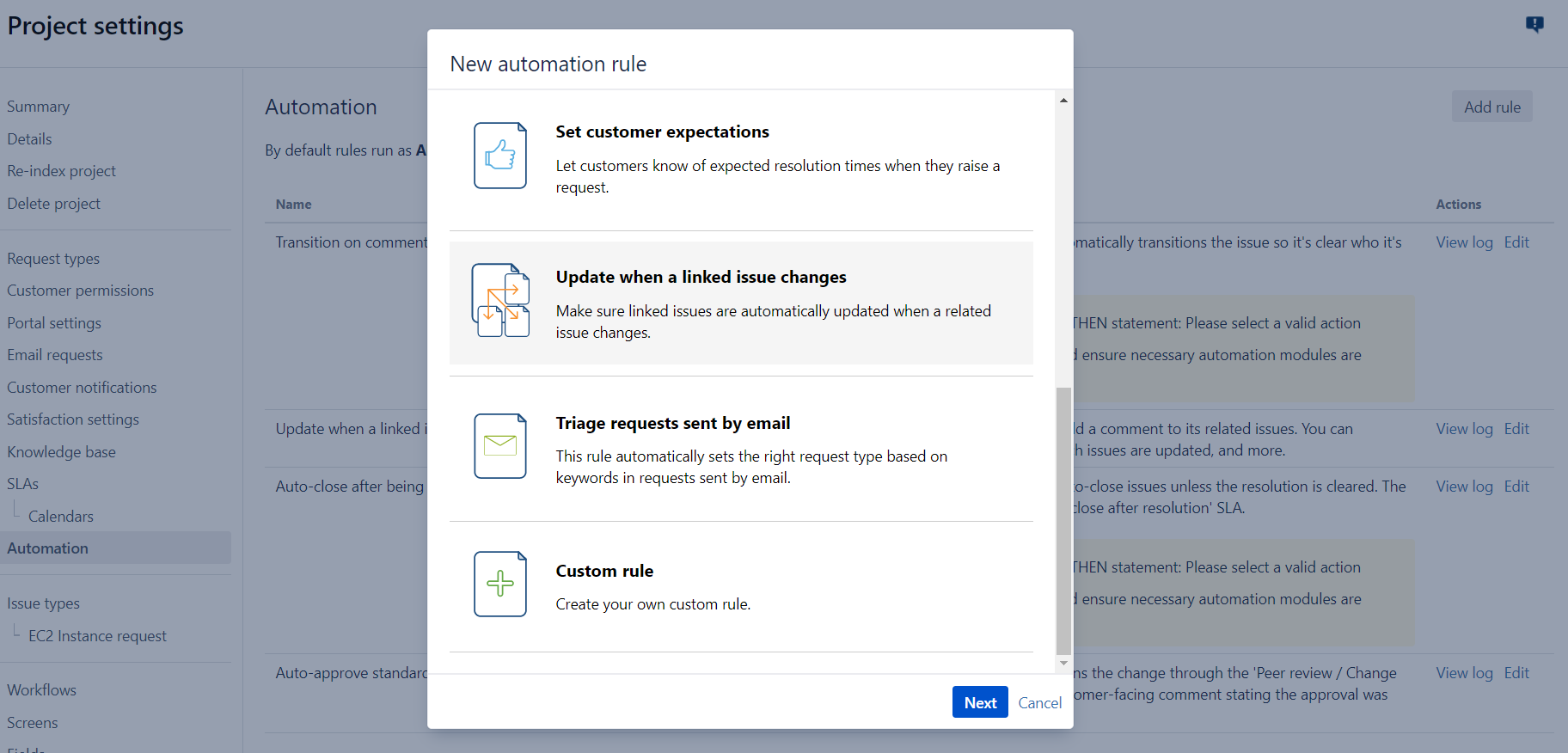The height and width of the screenshot is (753, 1568).
Task: Select the linked issues documents icon
Action: tap(500, 301)
